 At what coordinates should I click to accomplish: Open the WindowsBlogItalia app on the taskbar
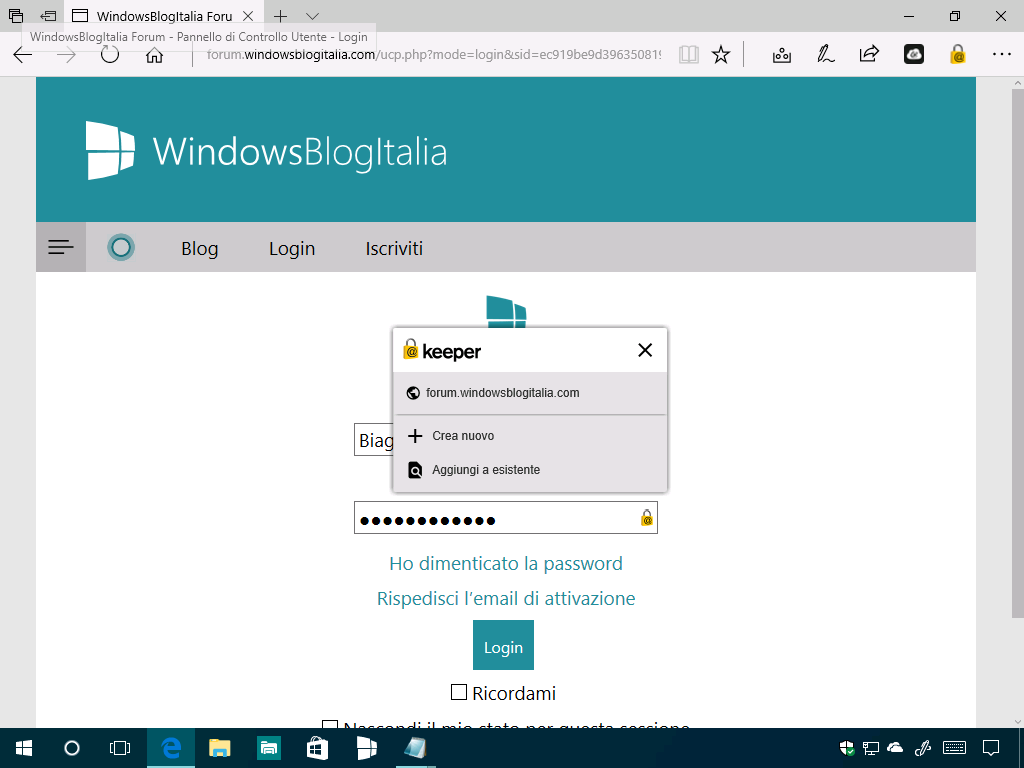366,748
